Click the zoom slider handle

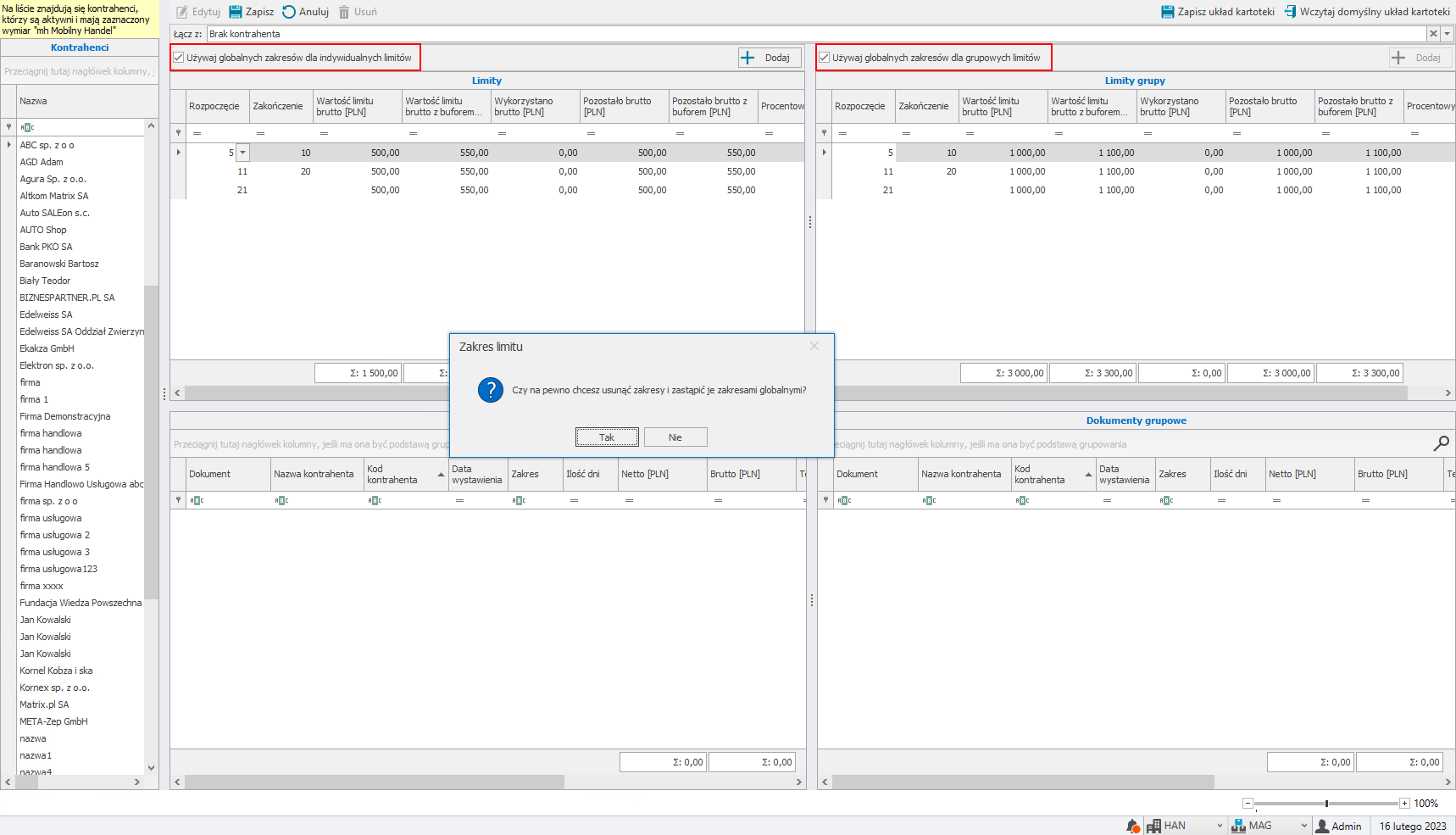coord(1326,804)
